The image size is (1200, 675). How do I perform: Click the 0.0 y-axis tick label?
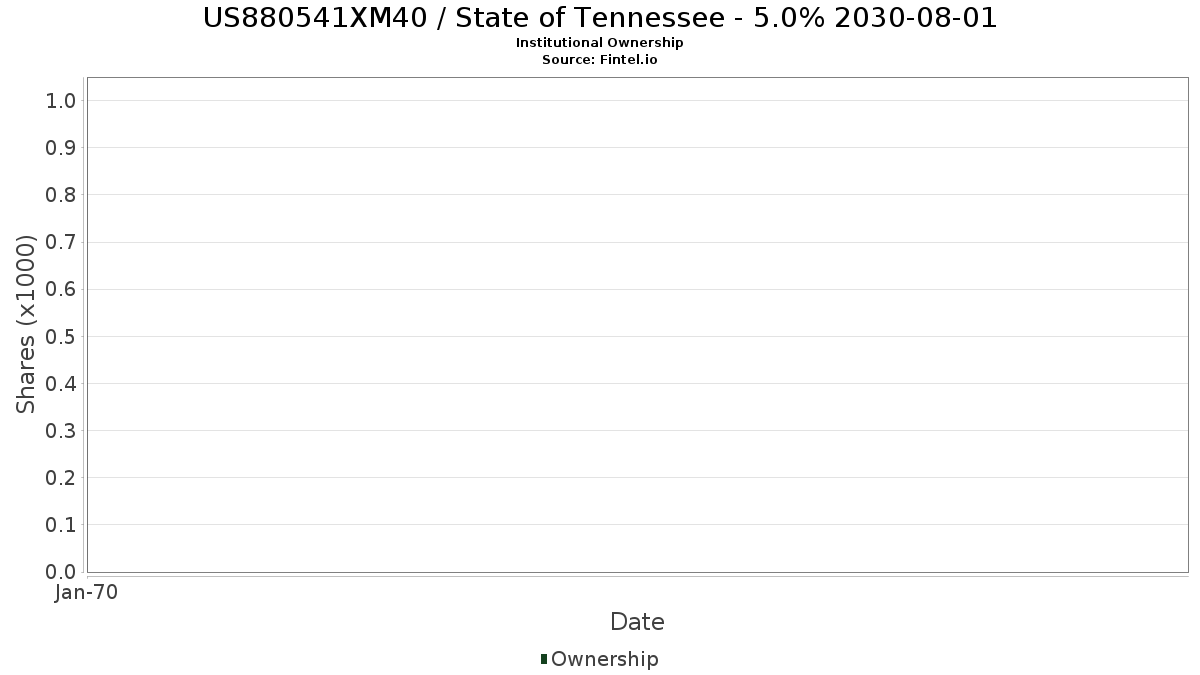click(x=61, y=572)
